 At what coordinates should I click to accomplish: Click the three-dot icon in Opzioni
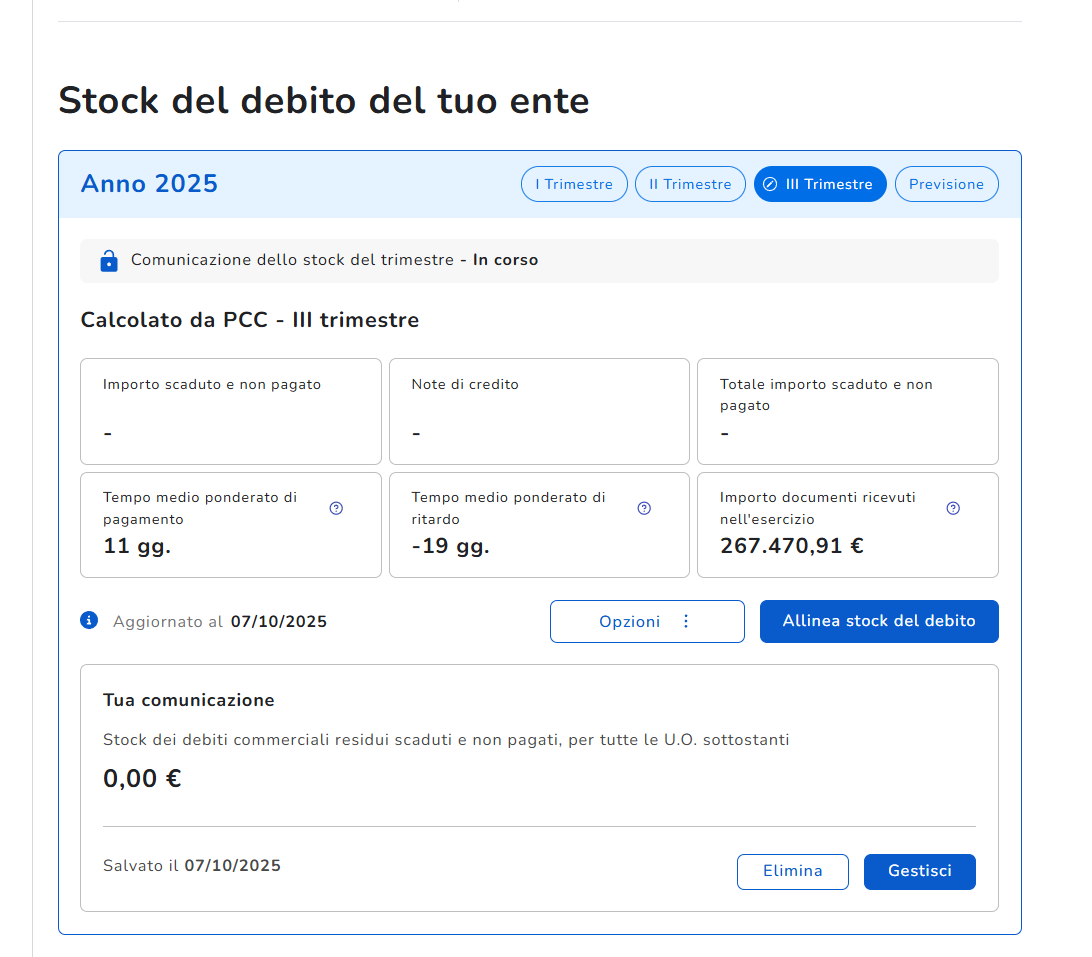pos(686,621)
